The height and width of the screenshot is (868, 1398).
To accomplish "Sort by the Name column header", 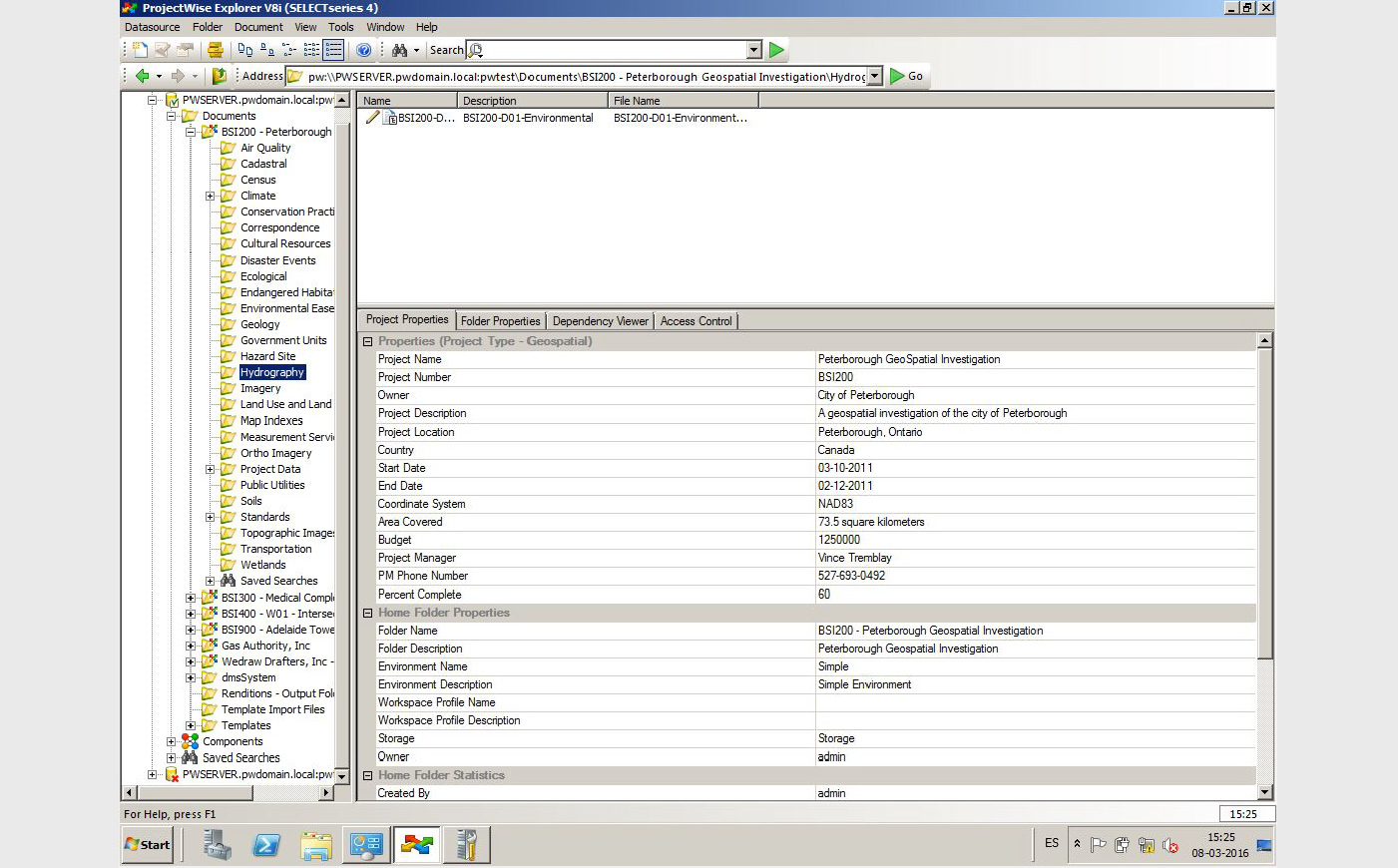I will (x=407, y=101).
